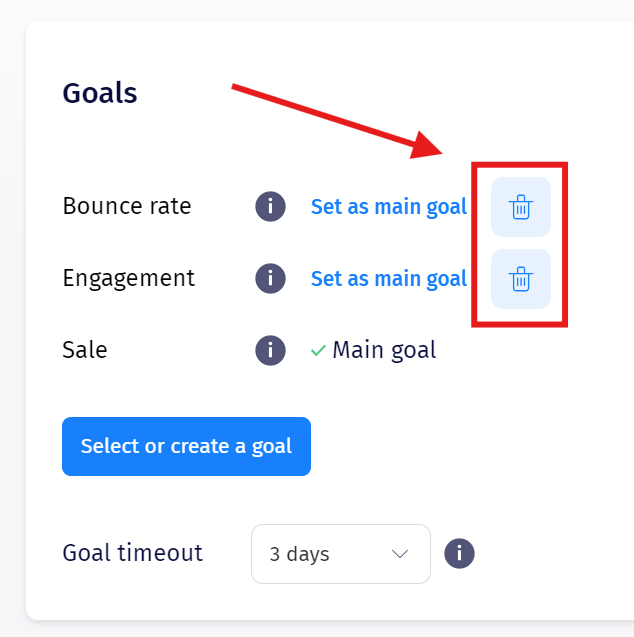
Task: Show info for Engagement goal
Action: [270, 278]
